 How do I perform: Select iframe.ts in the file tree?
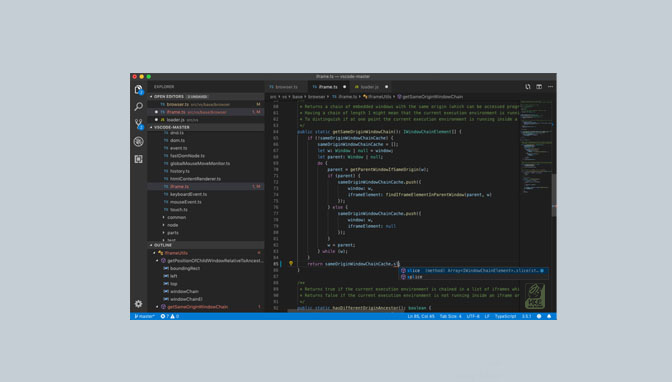(x=206, y=186)
